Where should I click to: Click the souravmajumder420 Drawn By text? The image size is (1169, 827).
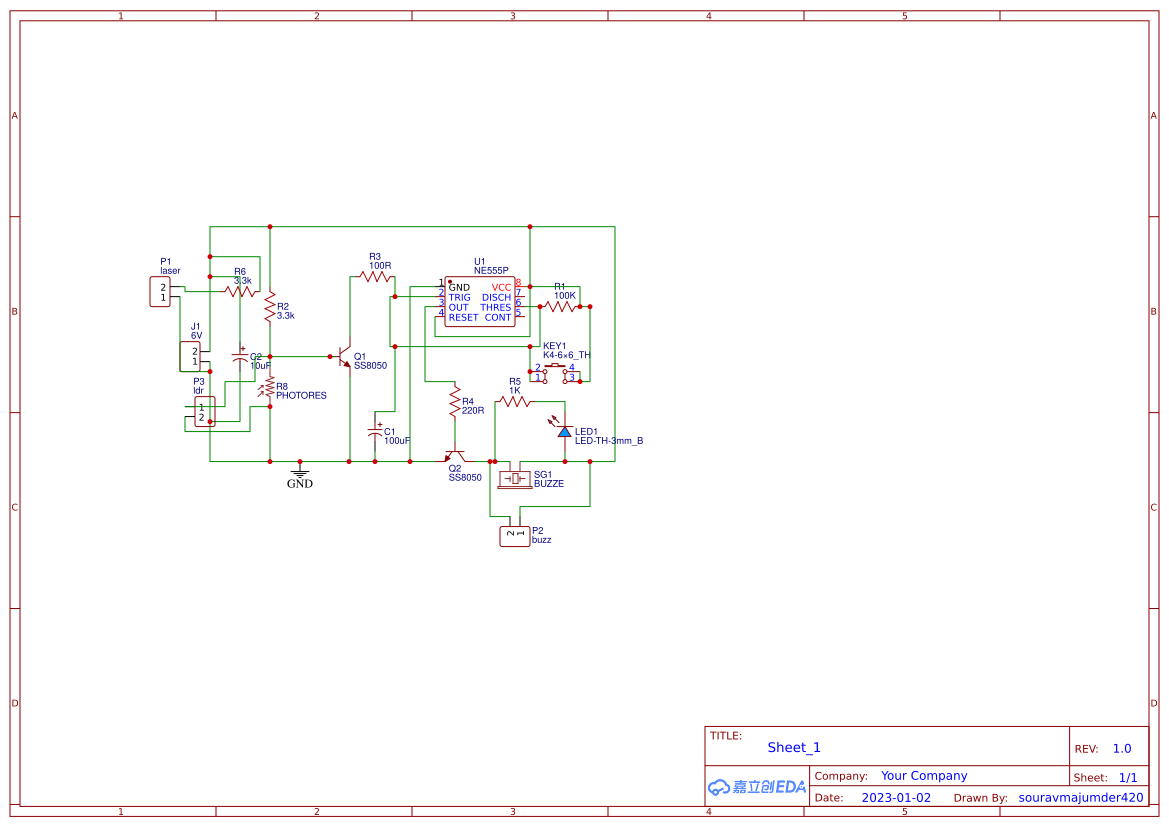pos(1080,797)
